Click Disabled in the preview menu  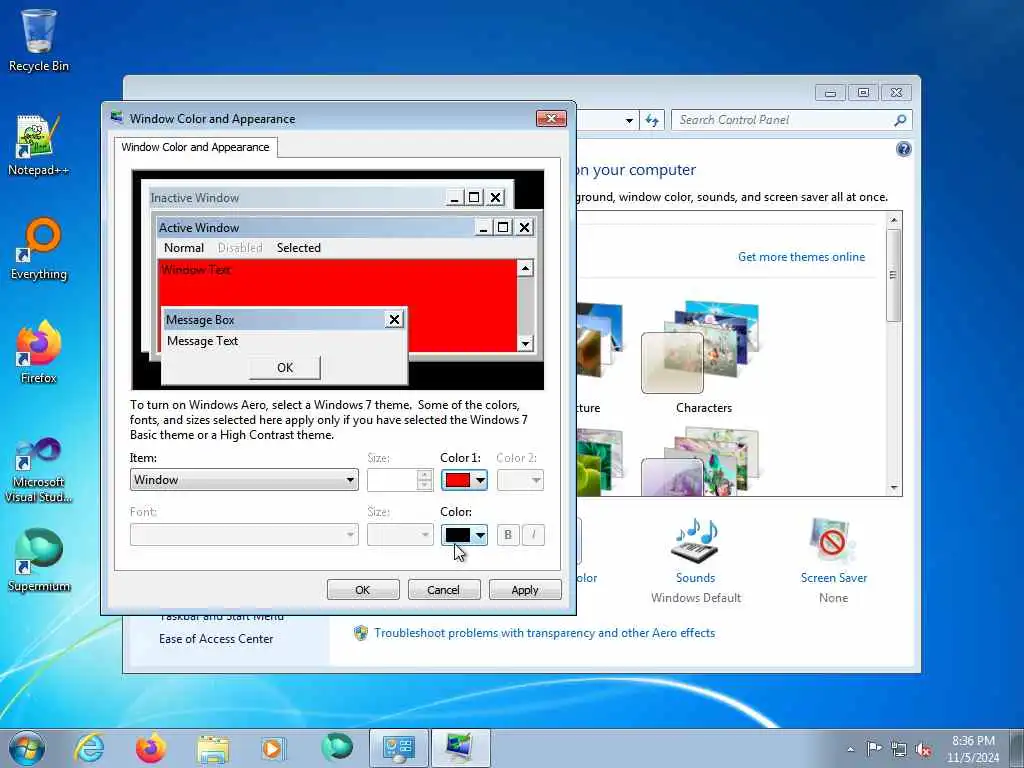(240, 248)
